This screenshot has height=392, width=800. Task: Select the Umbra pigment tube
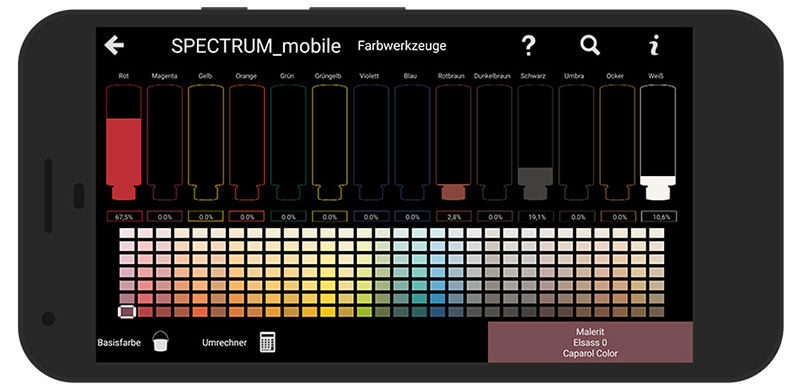tap(577, 143)
